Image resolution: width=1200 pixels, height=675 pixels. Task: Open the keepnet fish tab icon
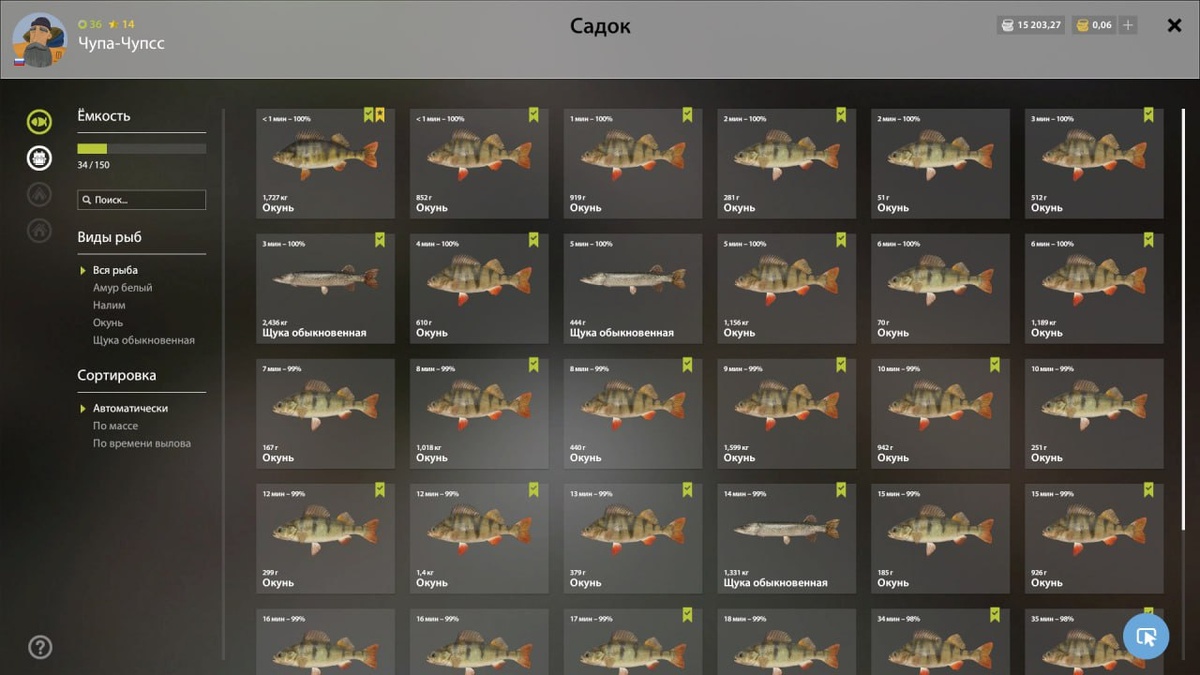tap(39, 122)
